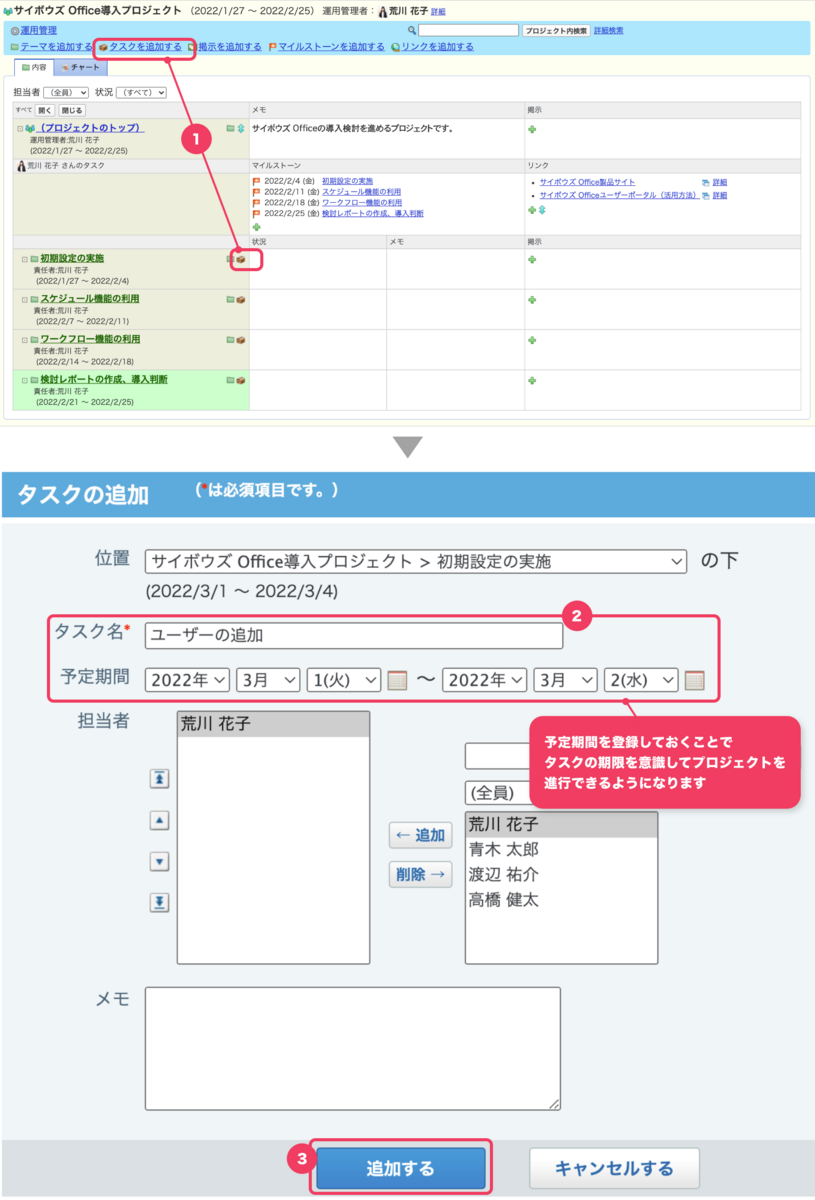Click the 削除 → button
This screenshot has height=1200, width=815.
click(x=420, y=874)
